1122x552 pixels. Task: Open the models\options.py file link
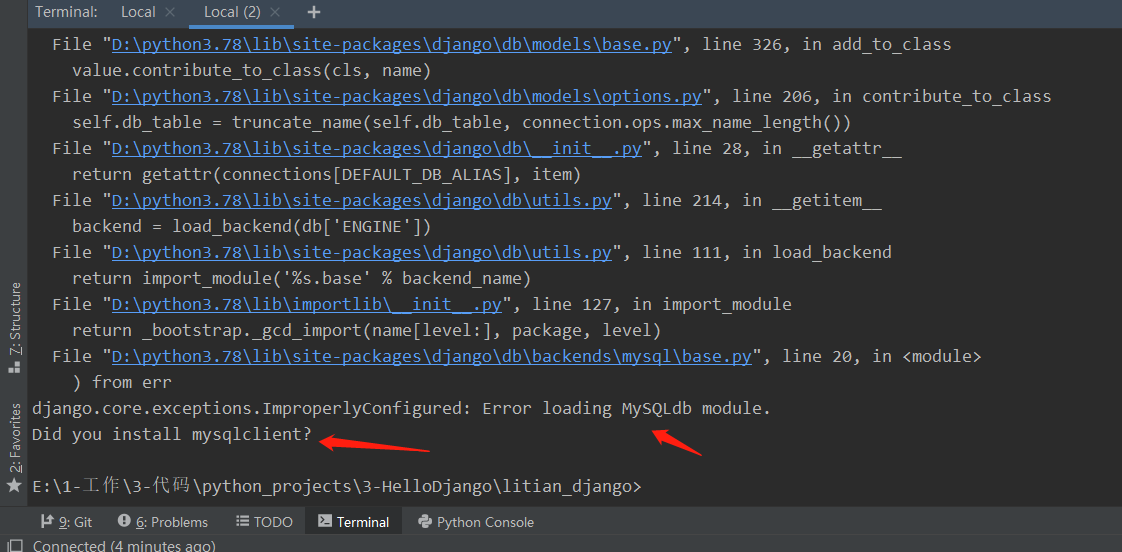(x=406, y=96)
